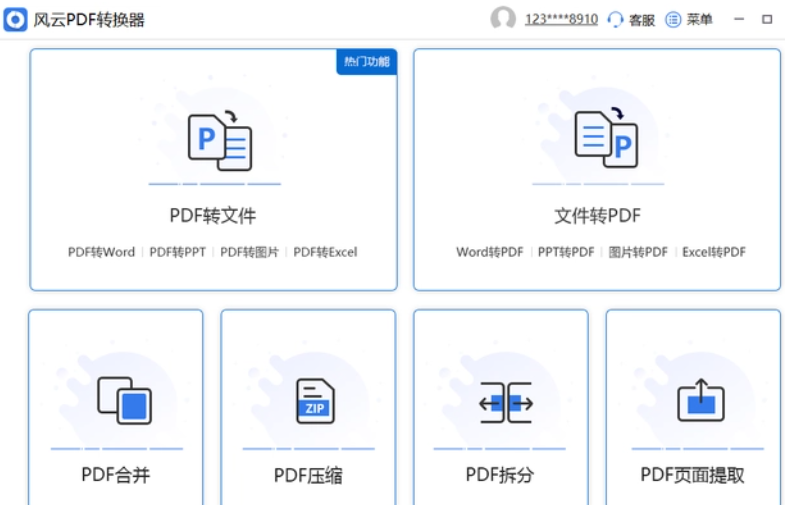Click account number 123****8910
The width and height of the screenshot is (785, 505).
pos(561,19)
